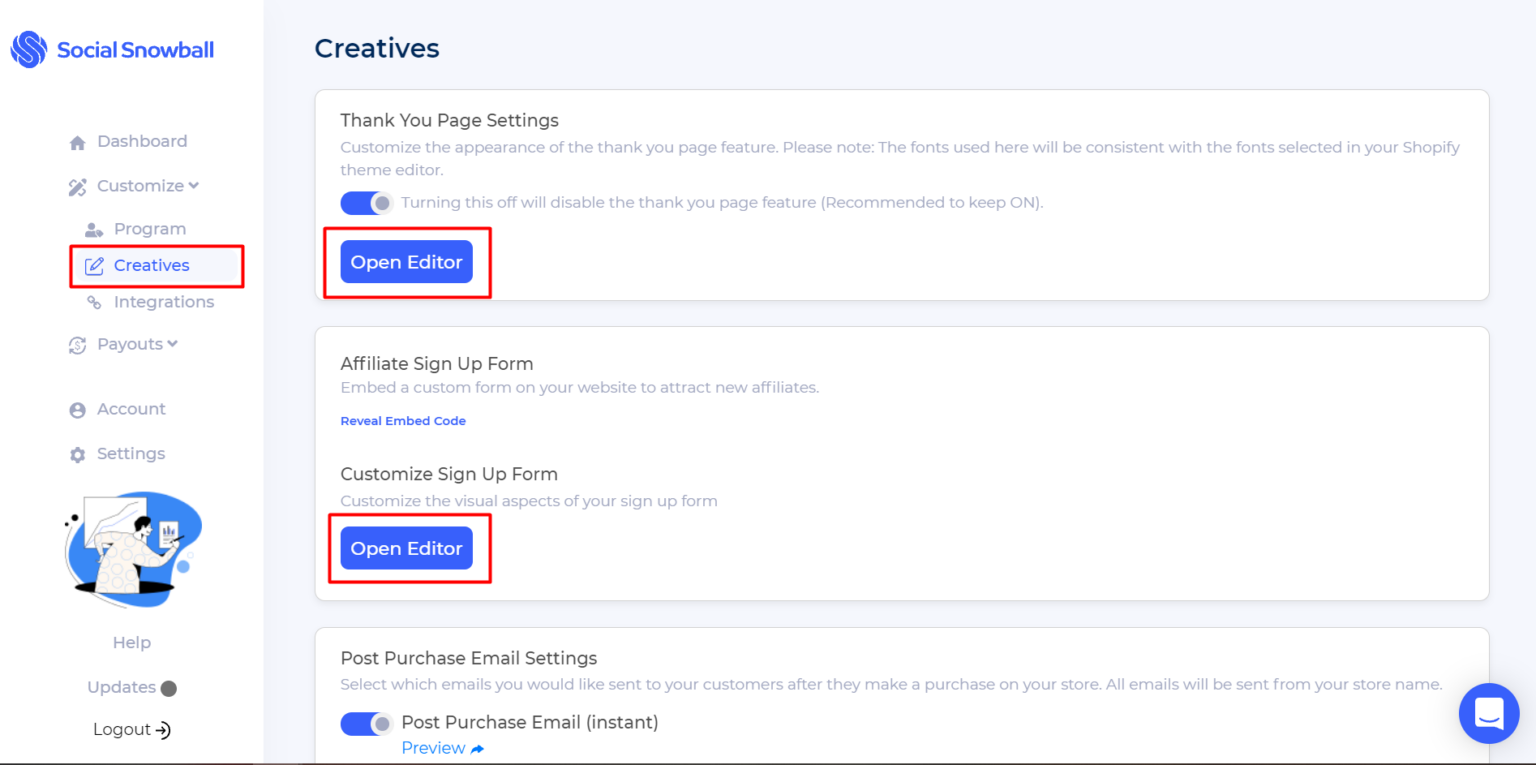Turn off Post Purchase Email (instant)
The image size is (1536, 765).
click(367, 722)
